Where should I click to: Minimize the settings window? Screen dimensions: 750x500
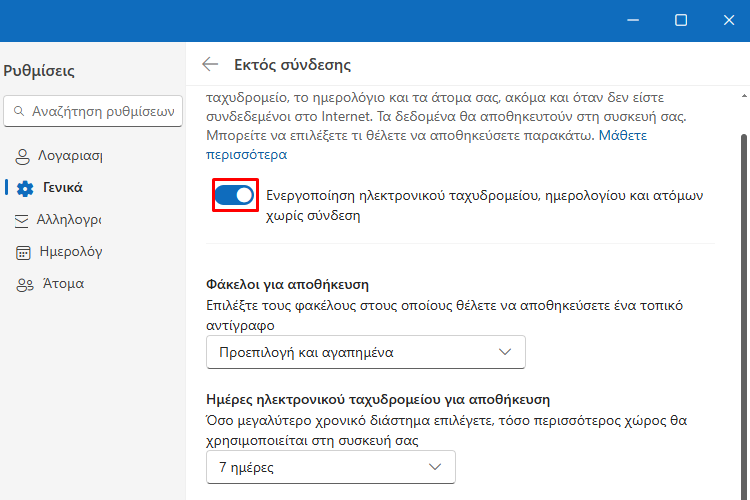point(633,20)
